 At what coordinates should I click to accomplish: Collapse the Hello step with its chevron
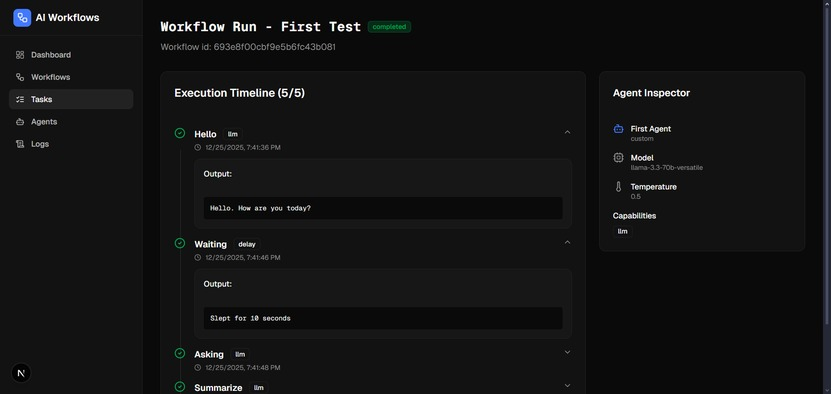point(567,132)
